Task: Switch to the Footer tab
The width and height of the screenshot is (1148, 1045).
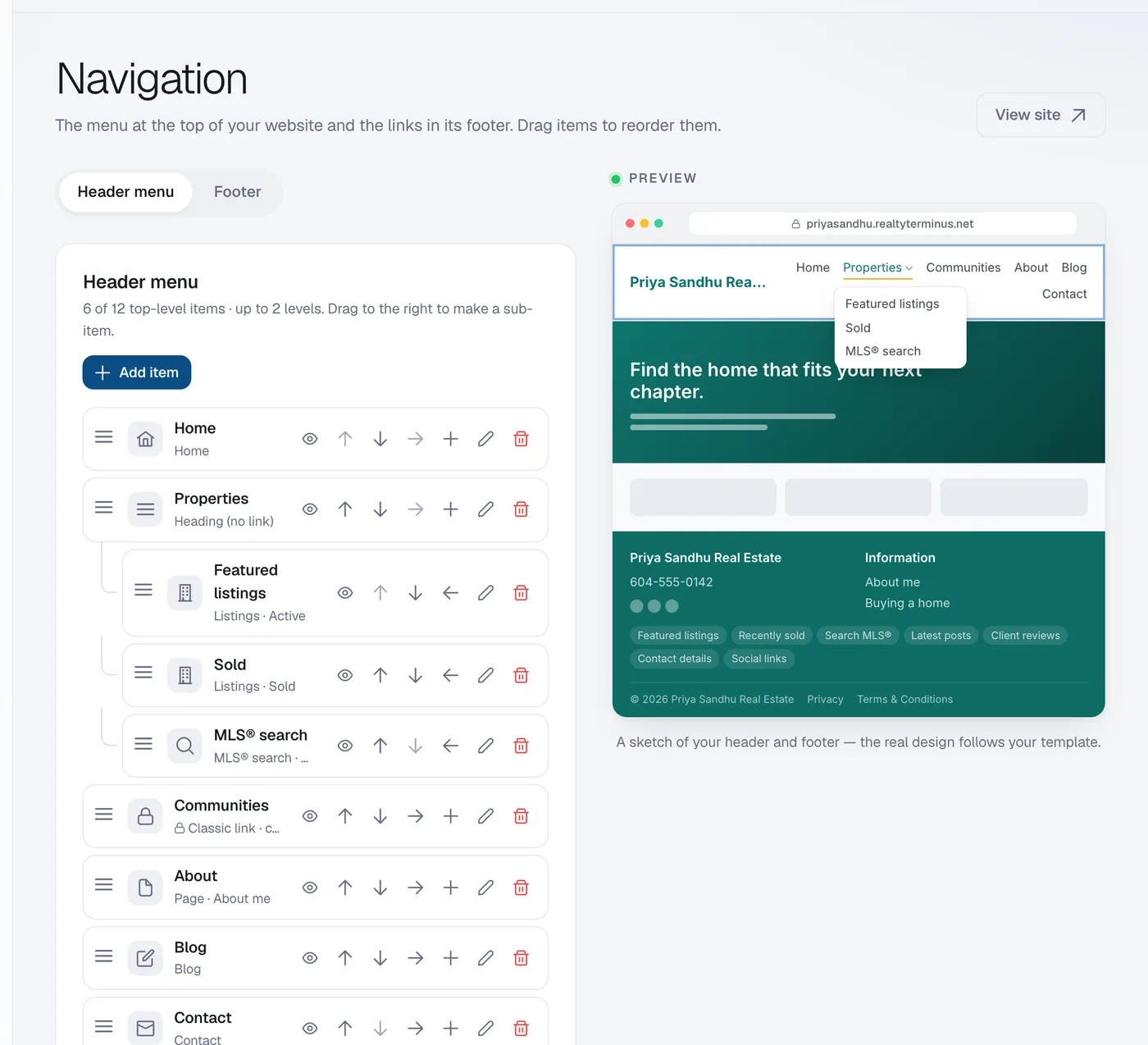Action: tap(237, 192)
